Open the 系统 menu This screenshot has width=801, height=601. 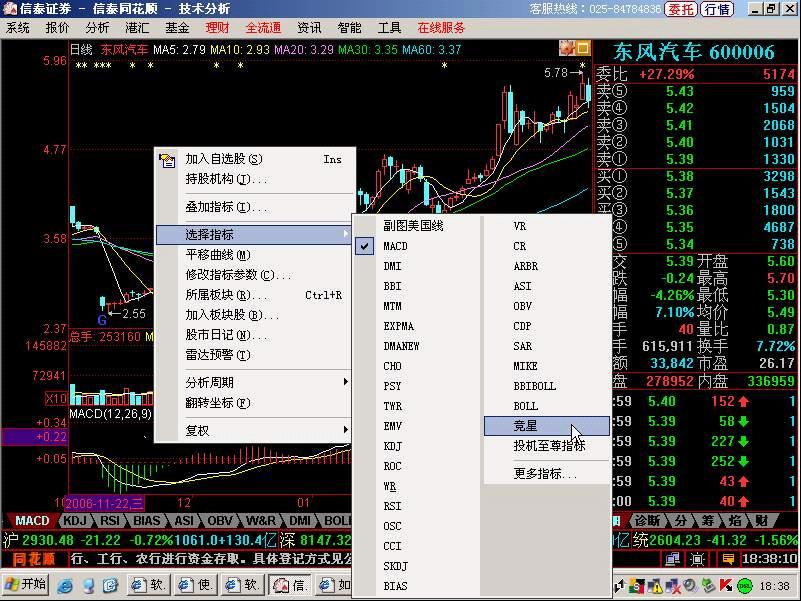18,28
